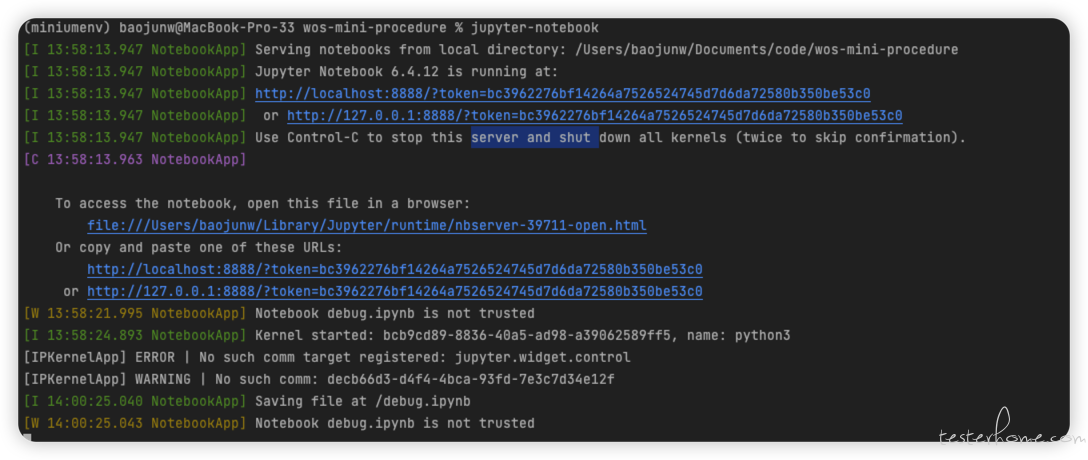Click the 'To access the notebook' instruction text
Image resolution: width=1088 pixels, height=460 pixels.
(263, 203)
